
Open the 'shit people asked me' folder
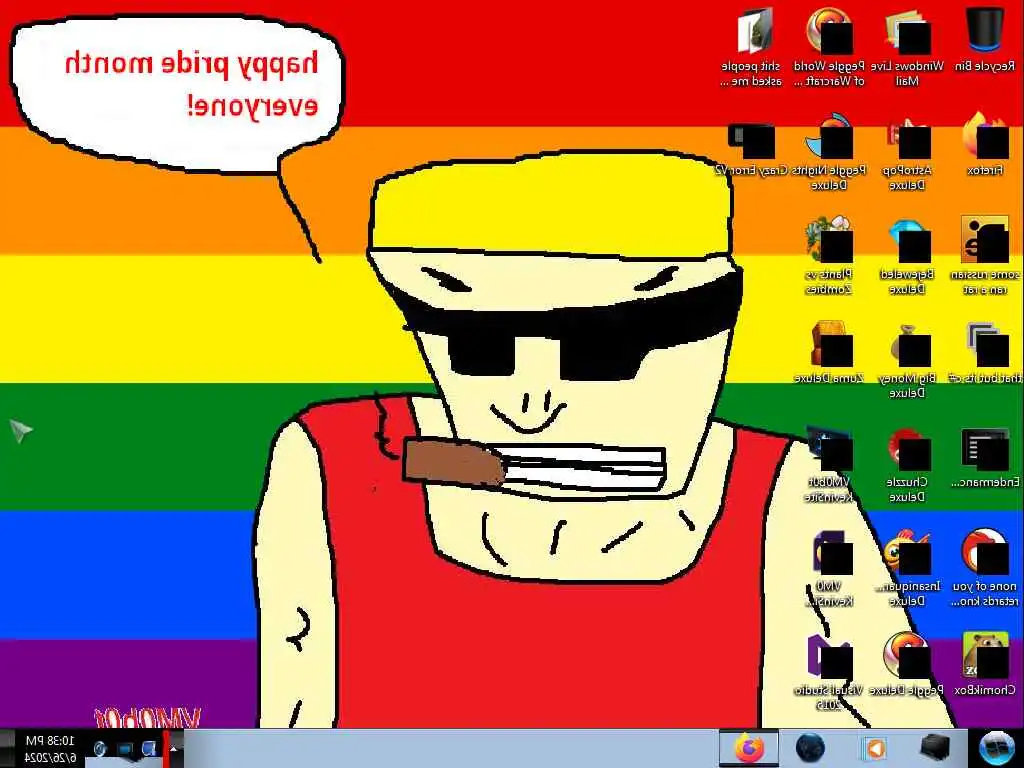752,47
